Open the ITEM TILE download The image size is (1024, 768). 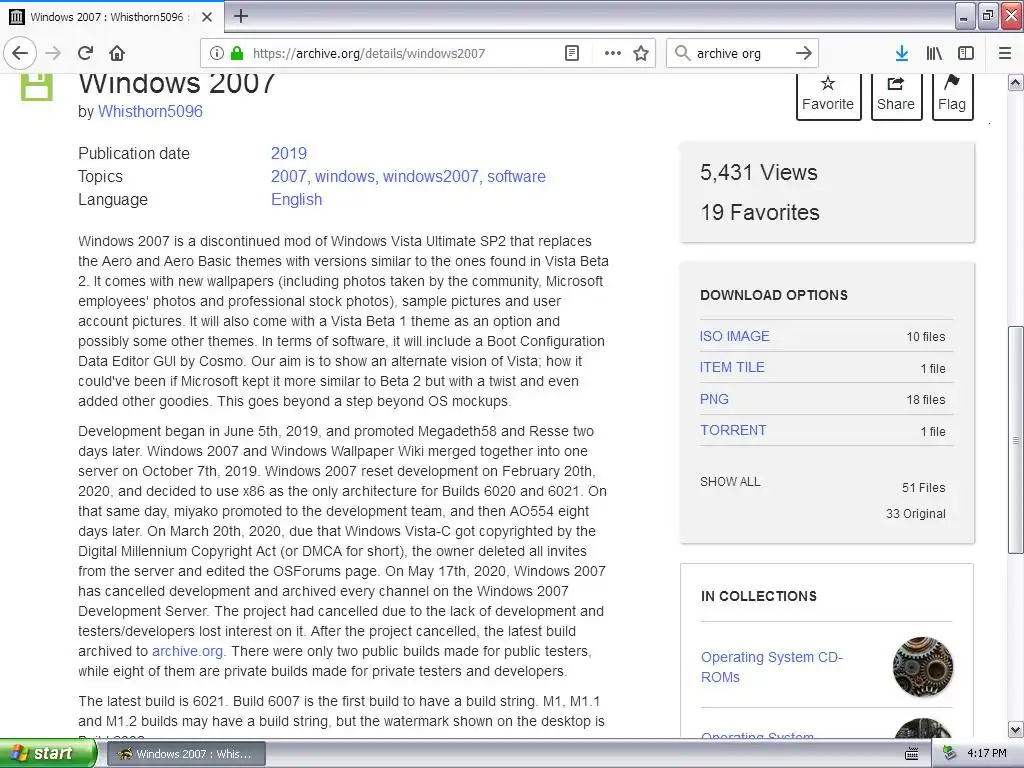[732, 368]
